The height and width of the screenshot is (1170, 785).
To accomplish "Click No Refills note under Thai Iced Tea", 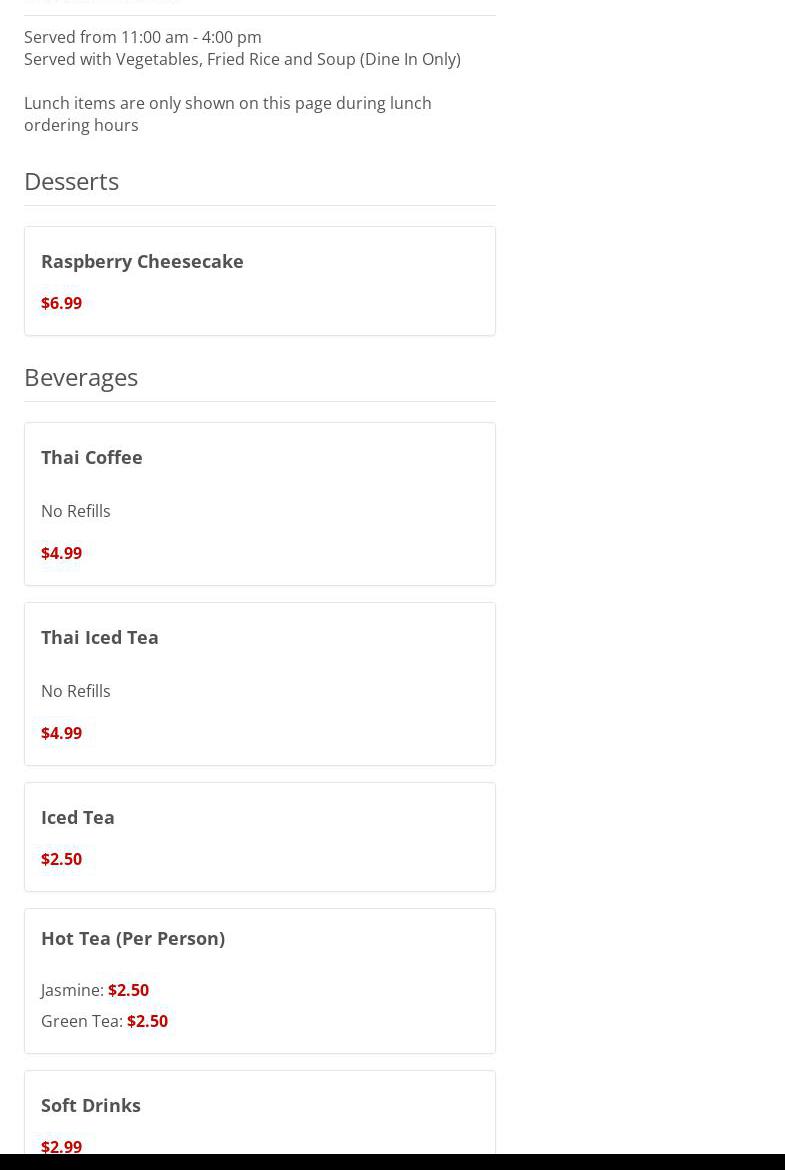I will point(76,691).
